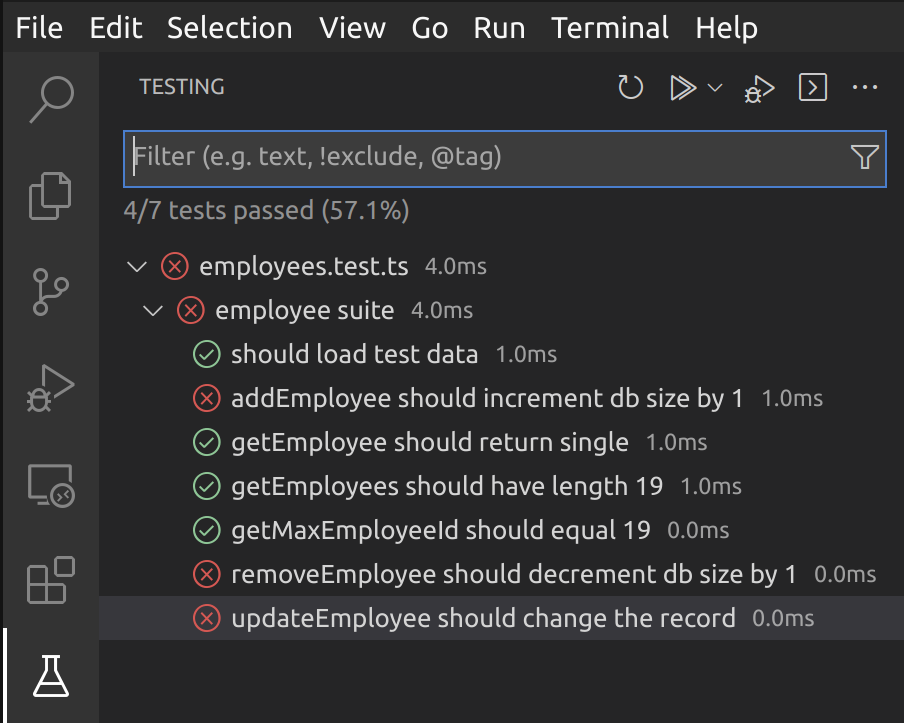This screenshot has height=723, width=904.
Task: Open the Explorer files icon
Action: (51, 195)
